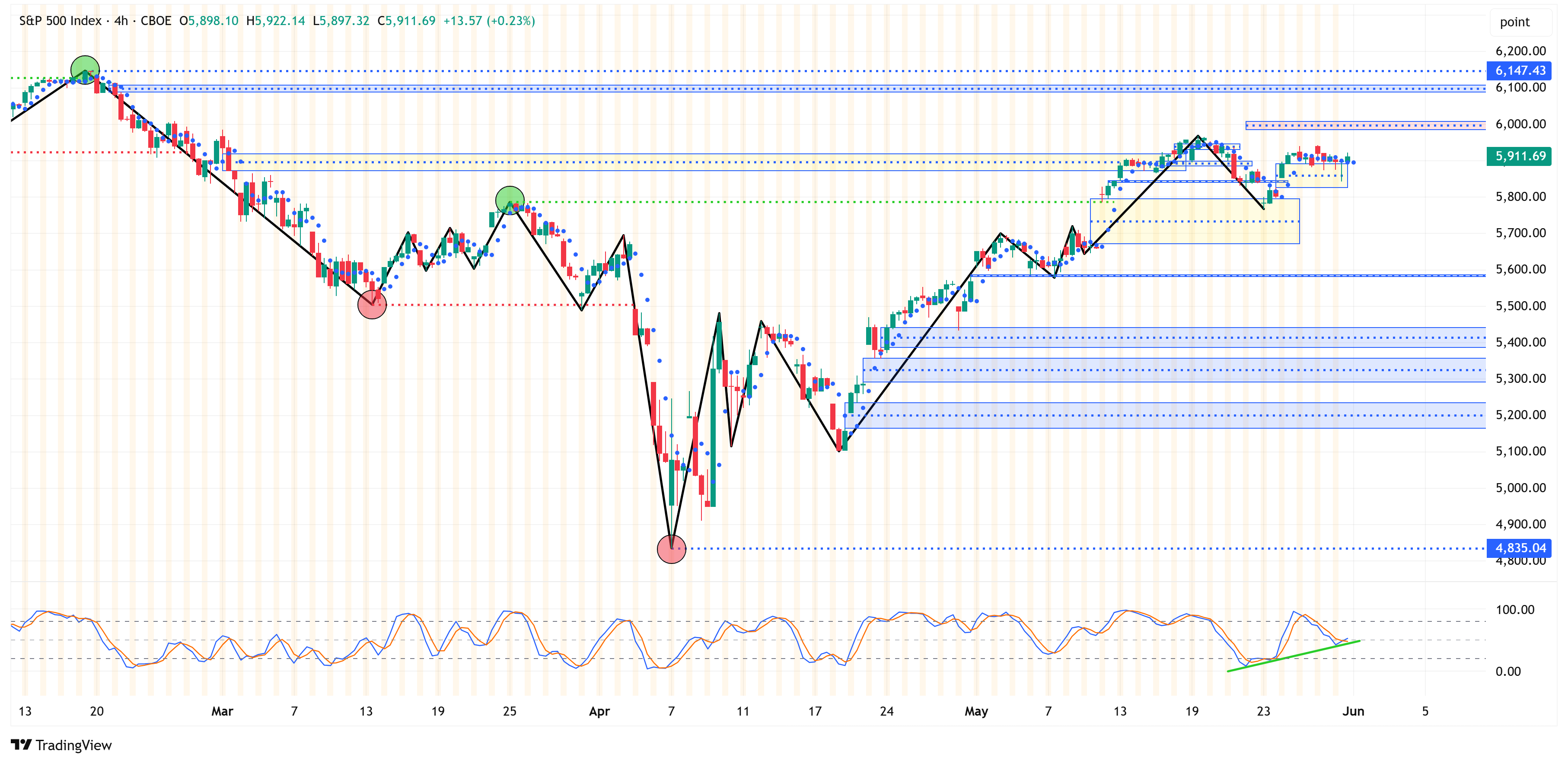Click the TradingView brand text link
The height and width of the screenshot is (764, 1568).
click(73, 745)
